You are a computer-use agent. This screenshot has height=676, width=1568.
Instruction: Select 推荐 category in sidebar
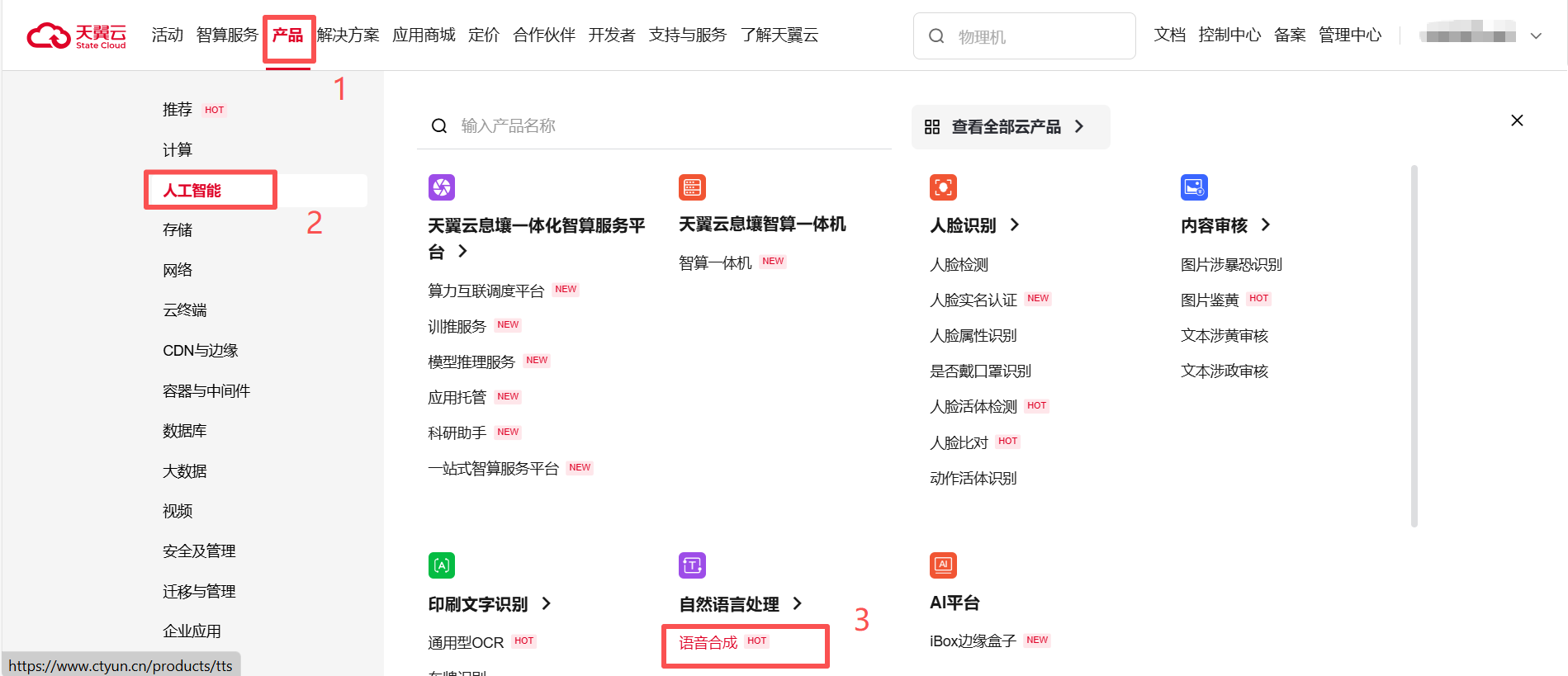pyautogui.click(x=178, y=110)
